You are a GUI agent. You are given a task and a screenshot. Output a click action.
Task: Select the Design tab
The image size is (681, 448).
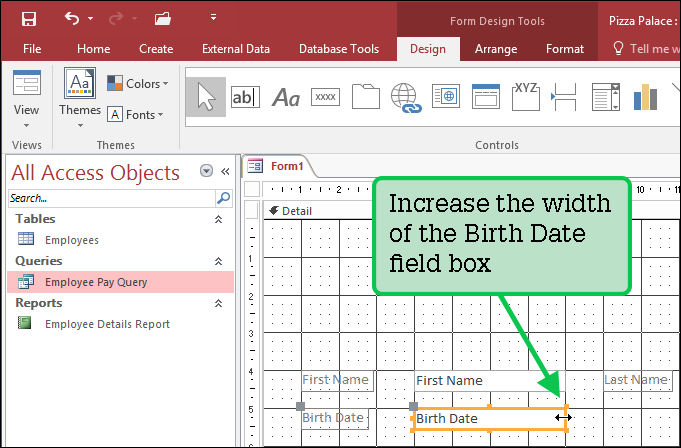coord(428,49)
